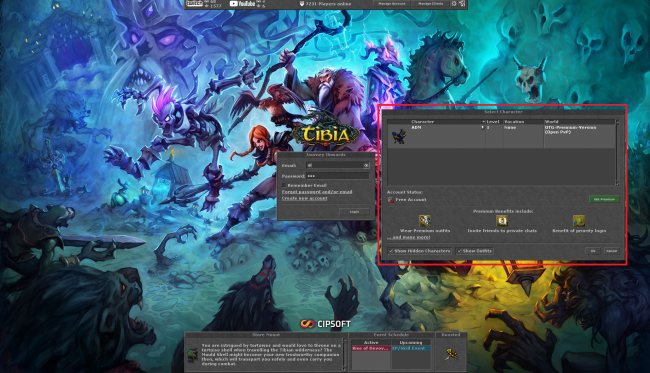Enable Remember Email checkbox
Screen dimensions: 650x373
(x=284, y=185)
